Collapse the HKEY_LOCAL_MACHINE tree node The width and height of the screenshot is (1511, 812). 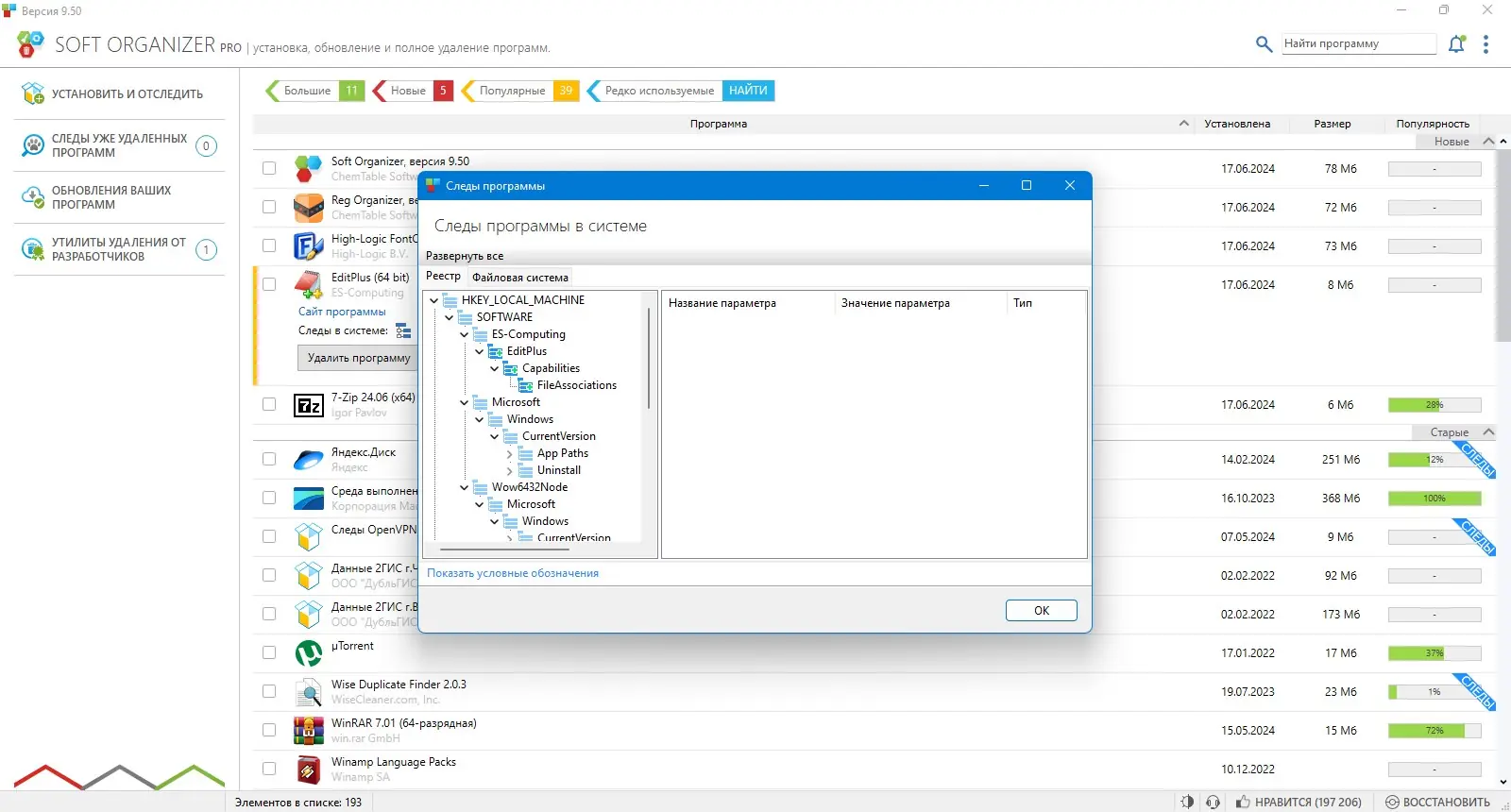click(x=434, y=300)
